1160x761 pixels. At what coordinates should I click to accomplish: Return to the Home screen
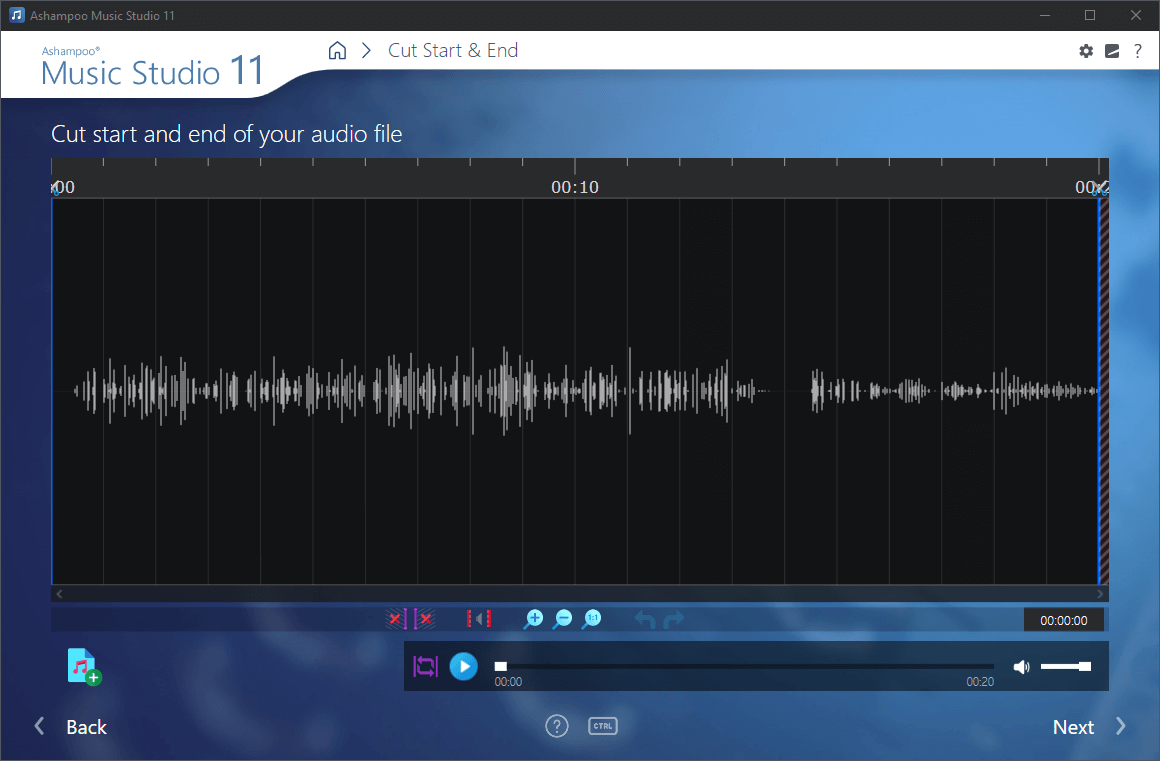click(x=337, y=49)
